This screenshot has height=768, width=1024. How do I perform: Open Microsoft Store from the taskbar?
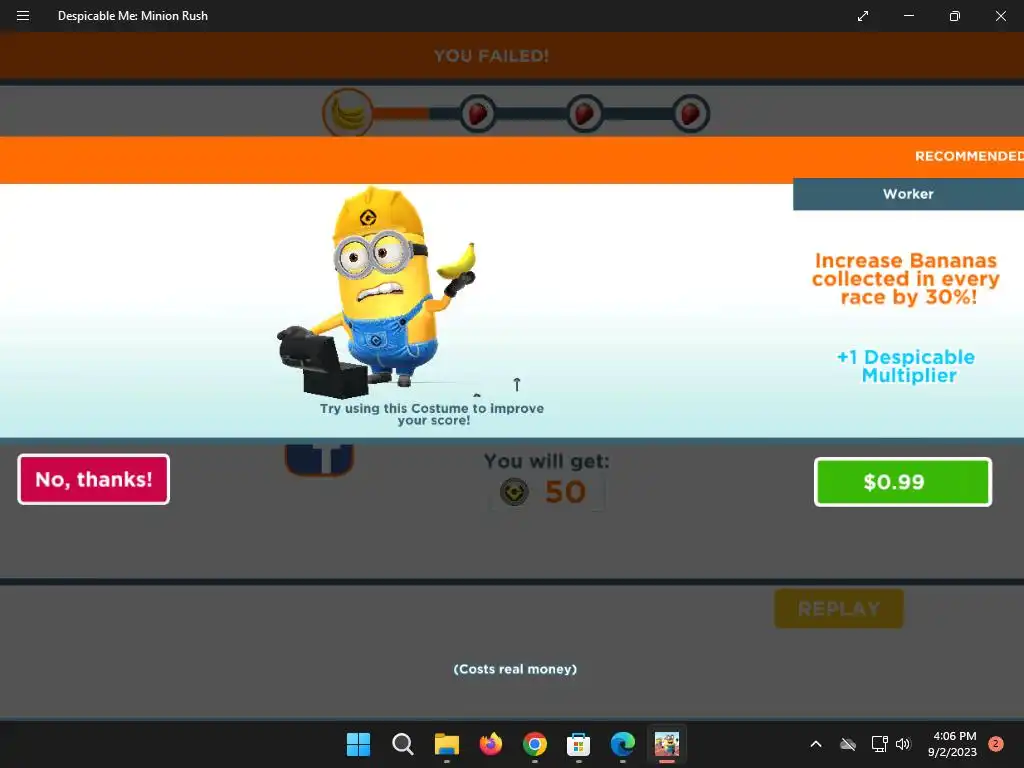pos(579,744)
